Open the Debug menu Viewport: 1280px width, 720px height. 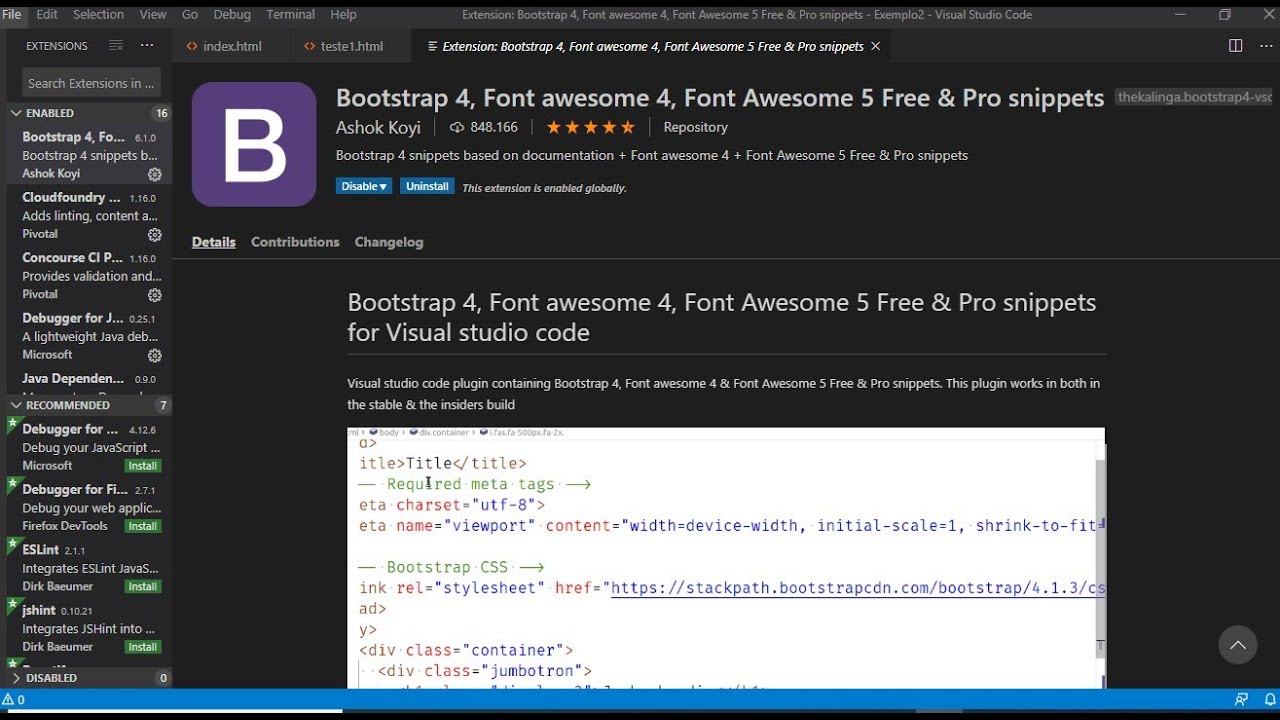pos(232,14)
